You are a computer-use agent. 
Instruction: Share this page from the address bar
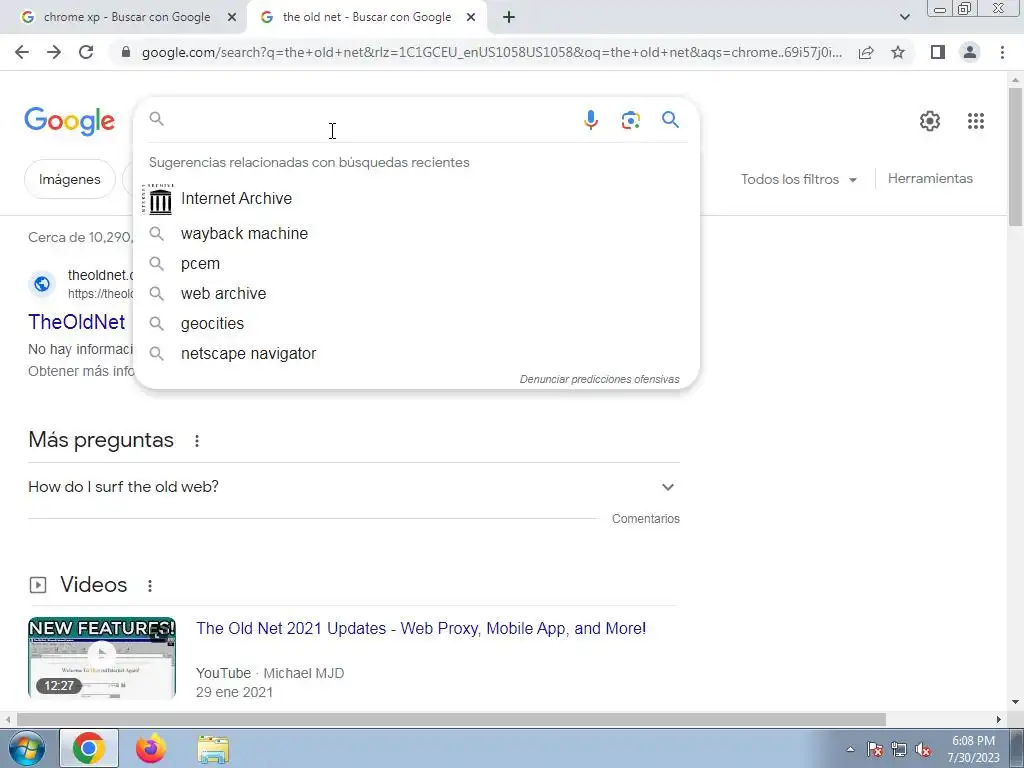(866, 52)
